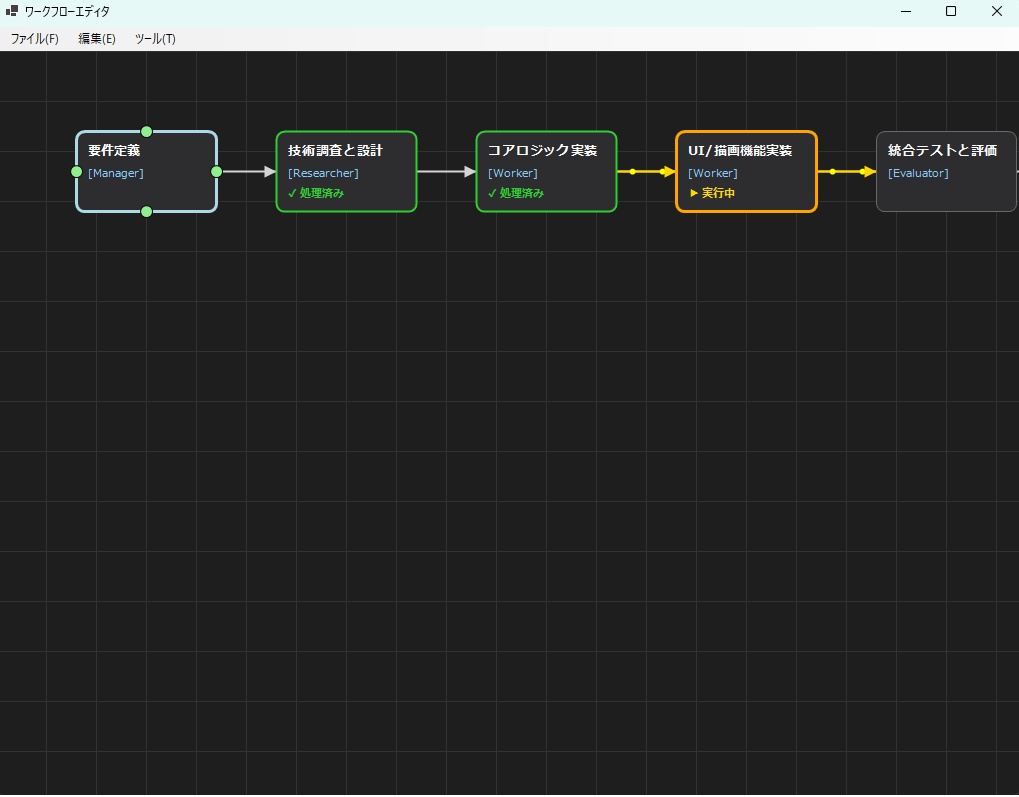This screenshot has height=797, width=1019.
Task: Click the top connector of 要件定義 node
Action: click(x=146, y=132)
